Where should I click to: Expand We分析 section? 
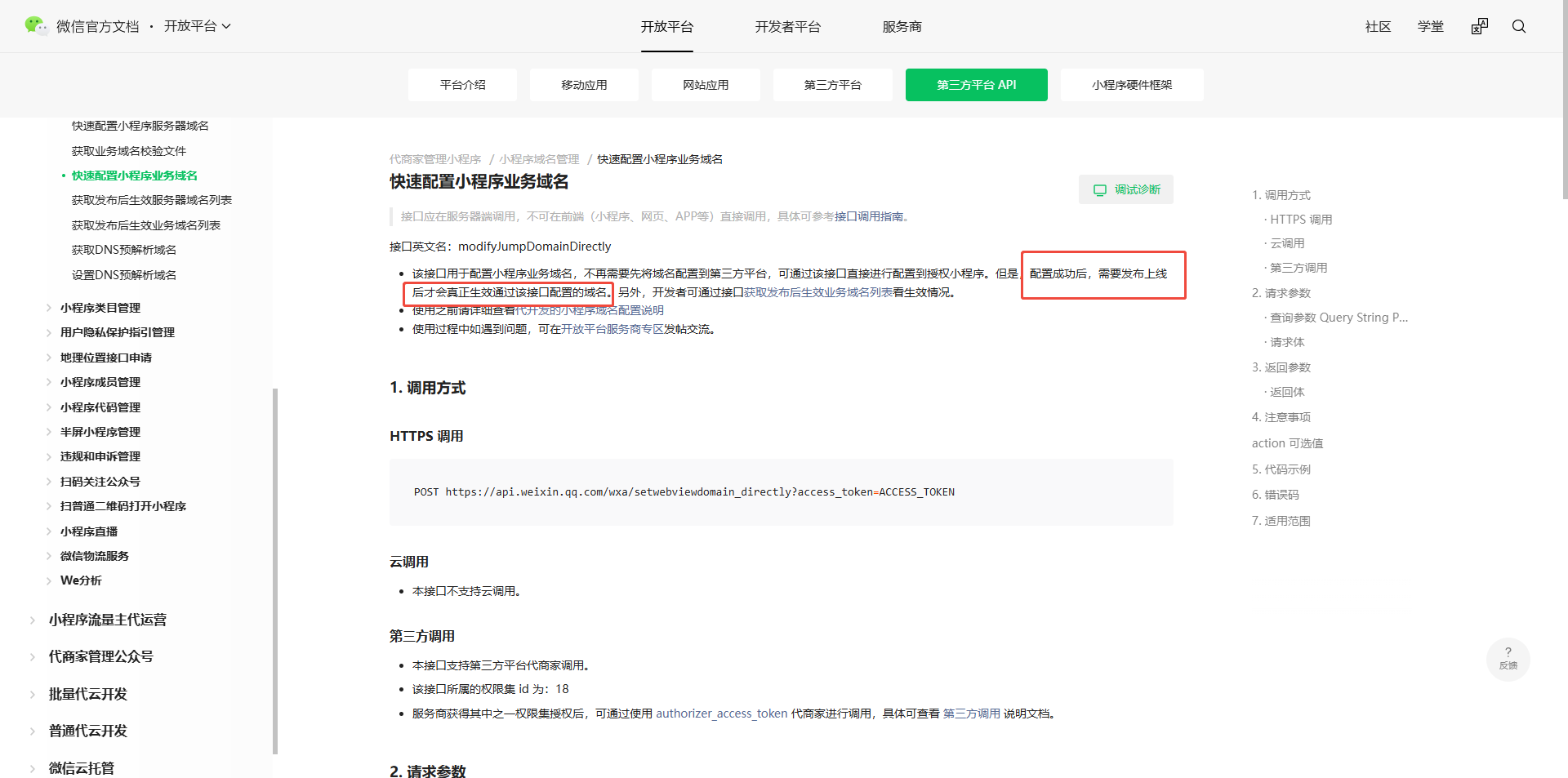point(81,580)
